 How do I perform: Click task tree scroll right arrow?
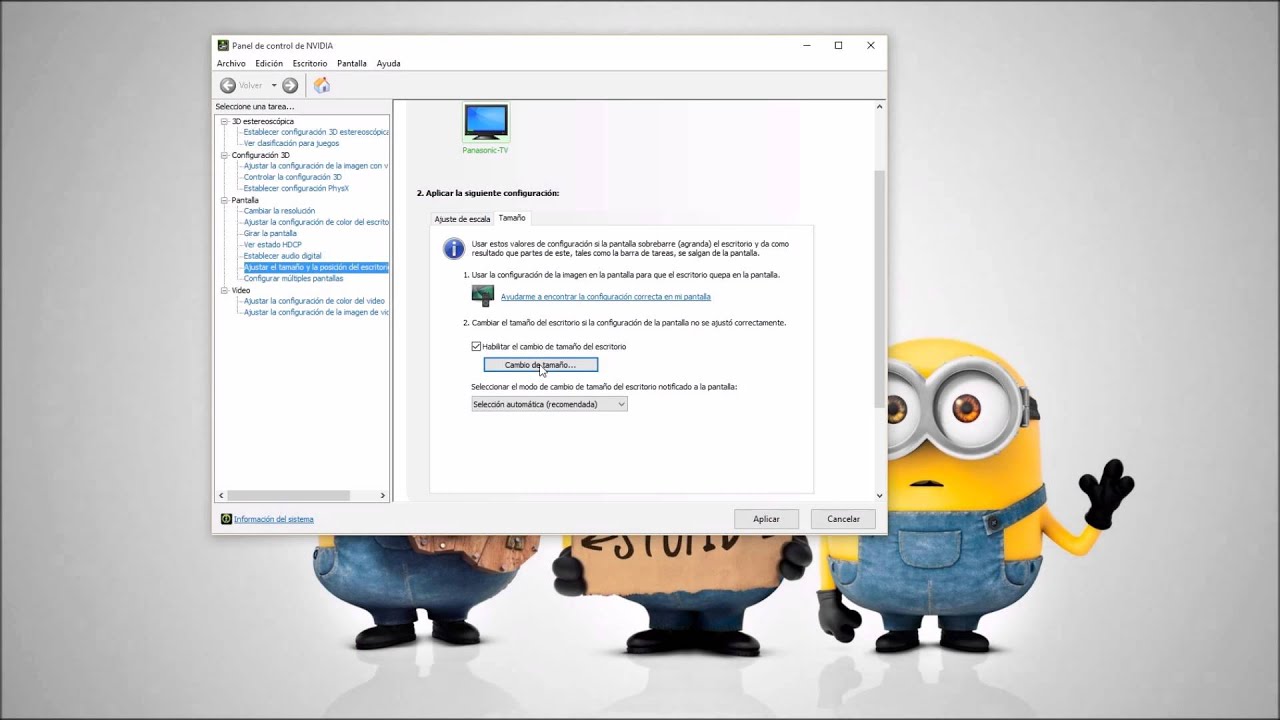tap(382, 495)
